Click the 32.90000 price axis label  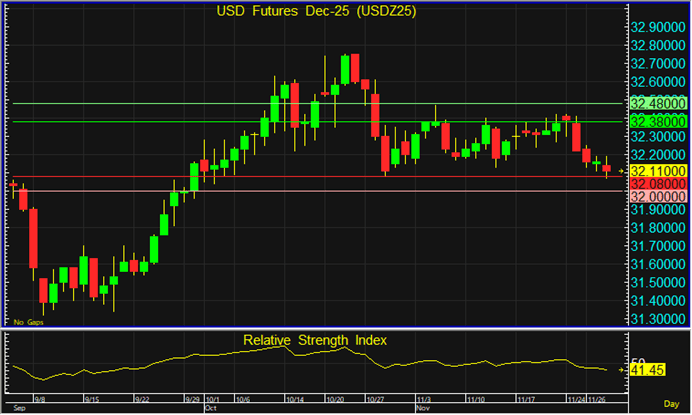pos(655,27)
